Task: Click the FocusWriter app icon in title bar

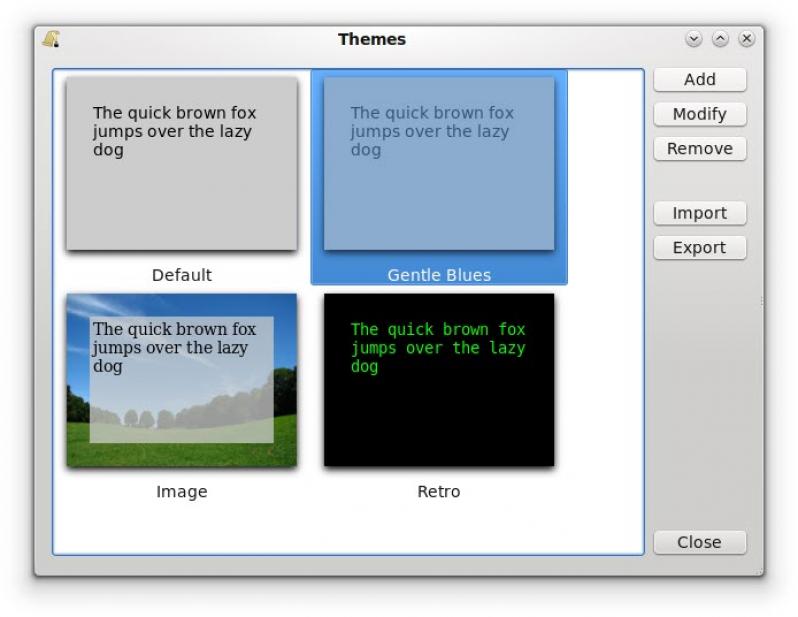Action: point(51,39)
